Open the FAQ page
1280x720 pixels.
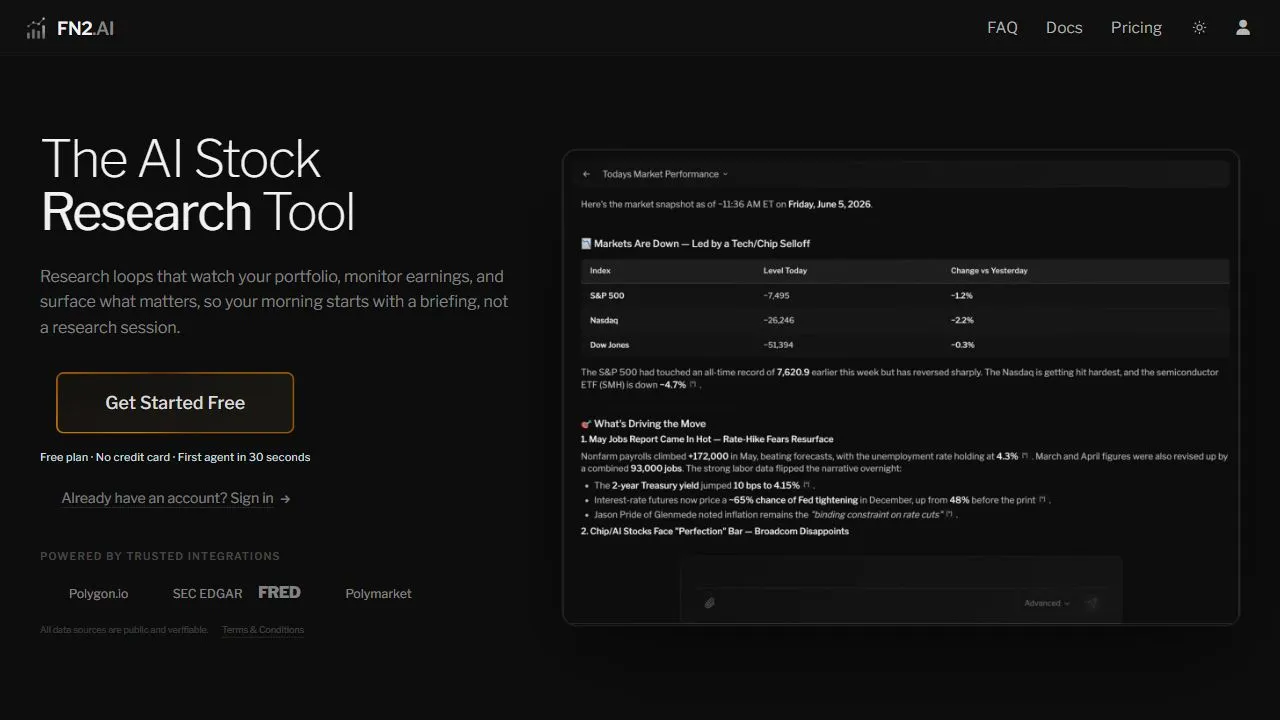(1002, 28)
